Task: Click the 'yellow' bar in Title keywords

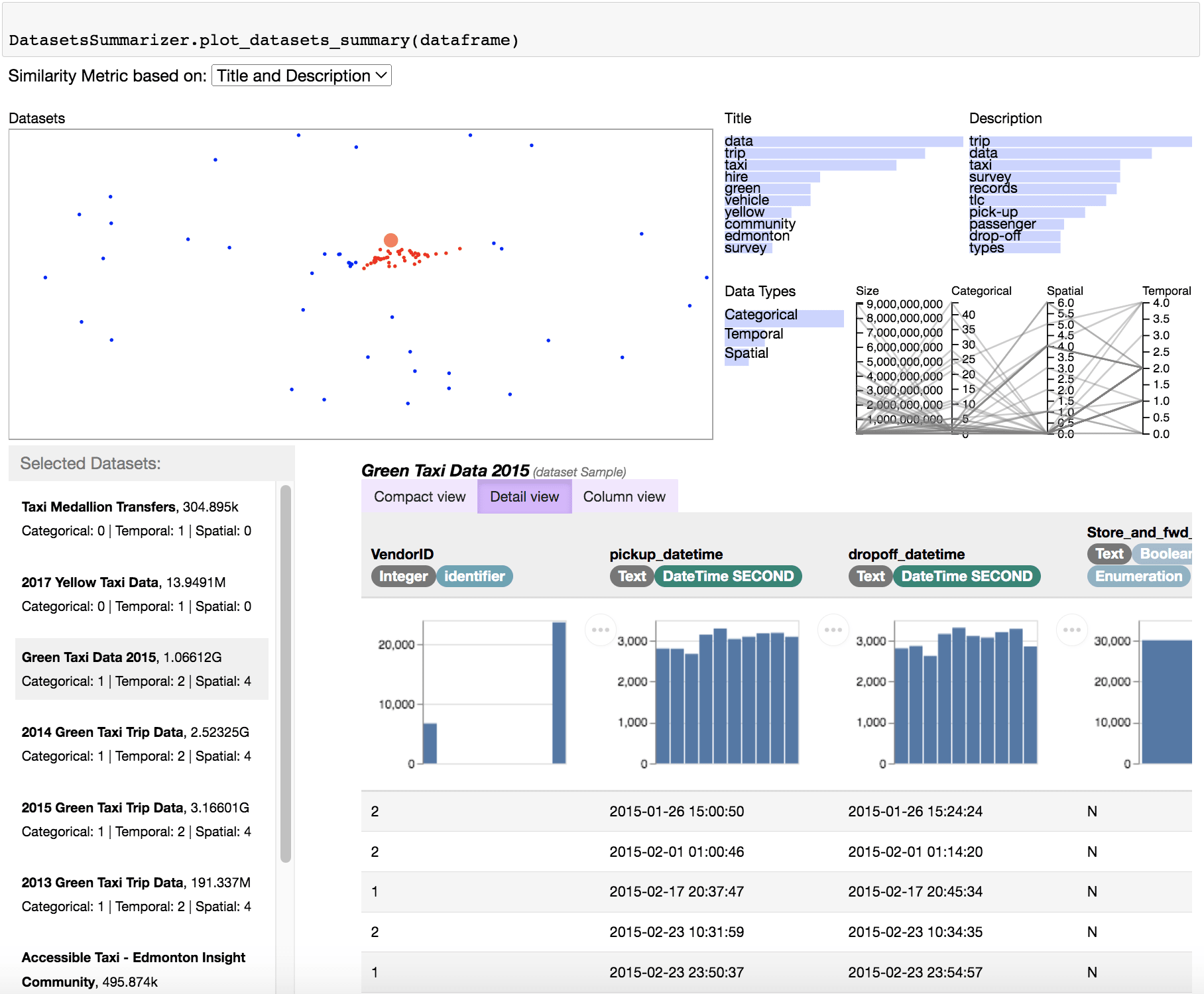Action: [x=758, y=212]
